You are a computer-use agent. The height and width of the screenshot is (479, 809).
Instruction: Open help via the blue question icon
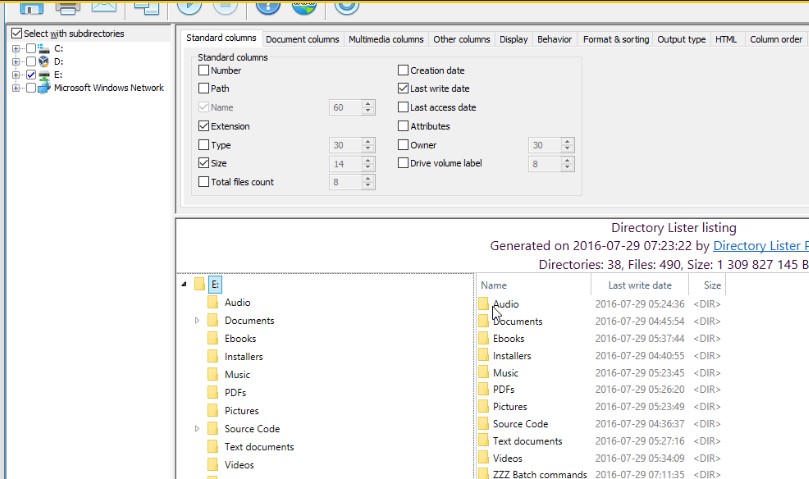268,7
